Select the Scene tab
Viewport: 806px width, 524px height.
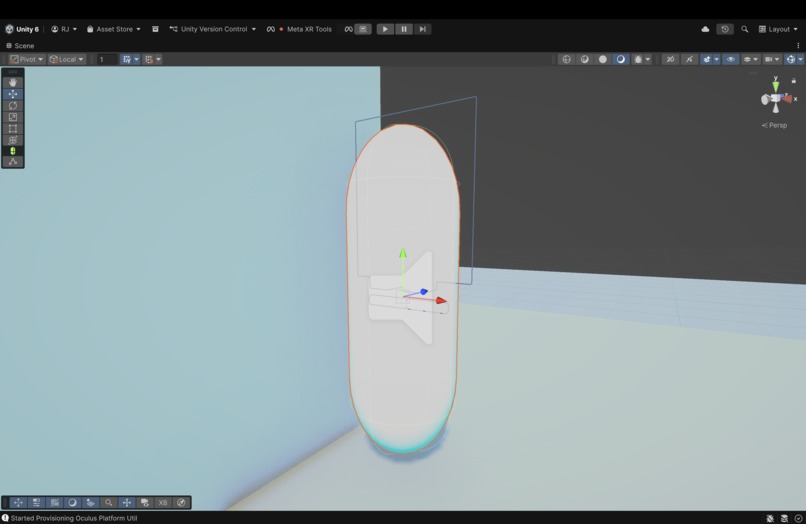click(x=20, y=46)
